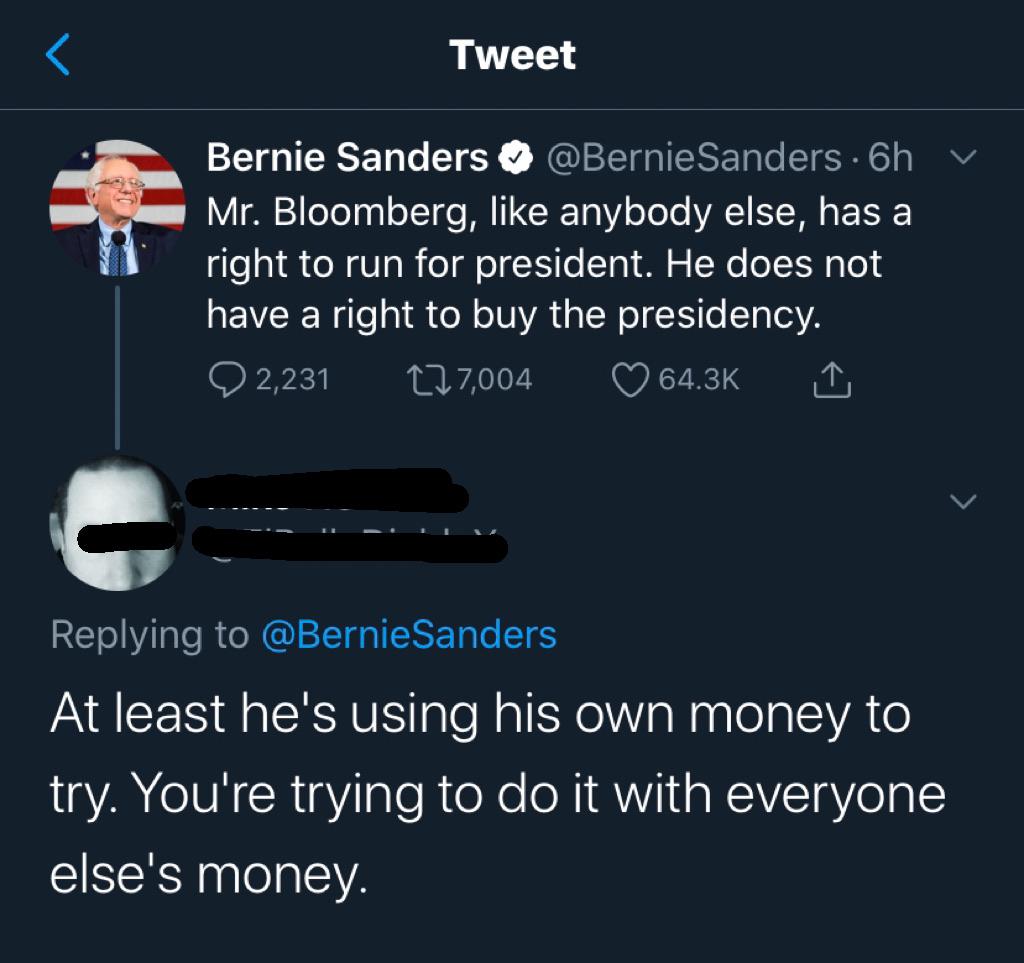
Task: Open the chevron menu on the reply
Action: point(963,502)
